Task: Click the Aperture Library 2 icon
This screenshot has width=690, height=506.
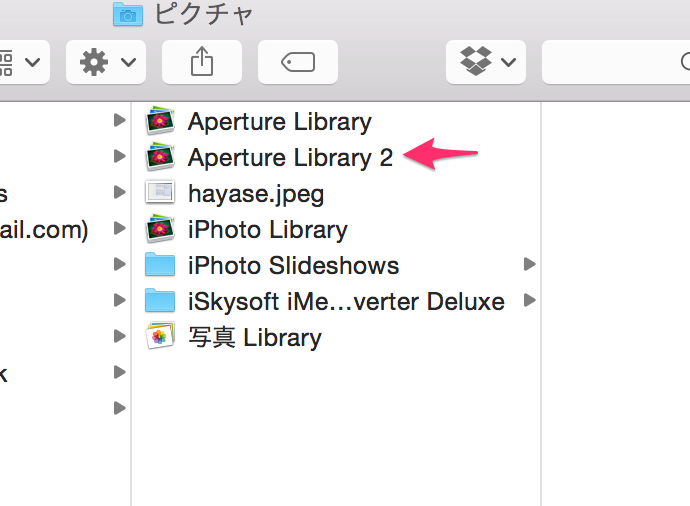Action: click(160, 158)
